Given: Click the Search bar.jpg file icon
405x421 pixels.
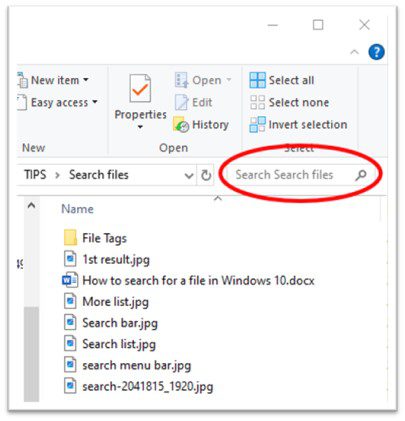Looking at the screenshot, I should [70, 323].
